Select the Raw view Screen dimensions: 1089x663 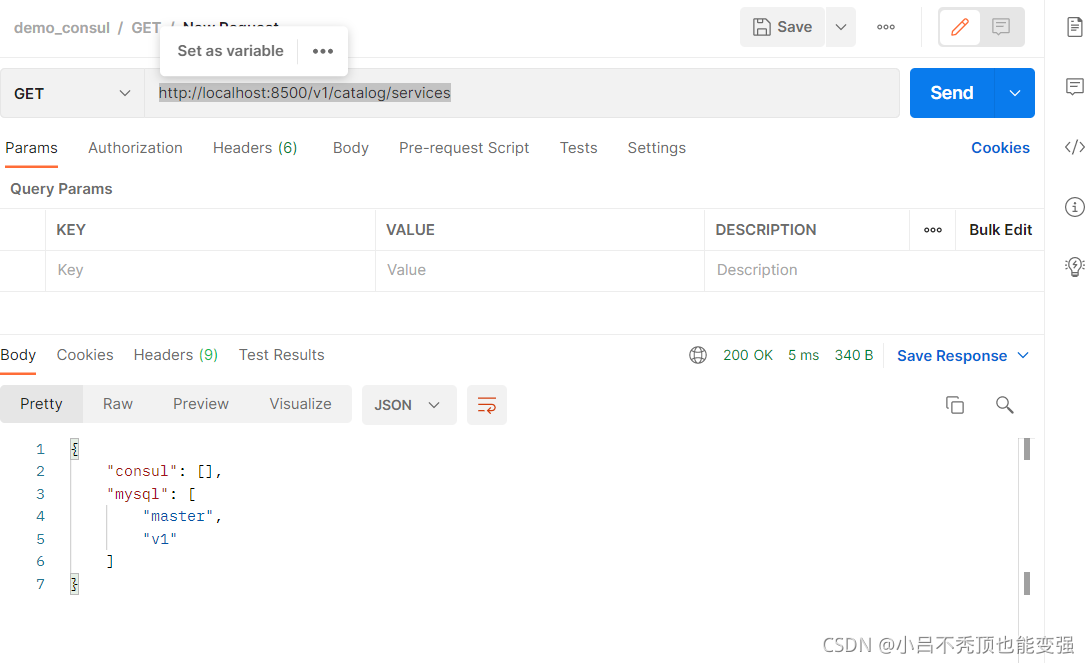[117, 404]
